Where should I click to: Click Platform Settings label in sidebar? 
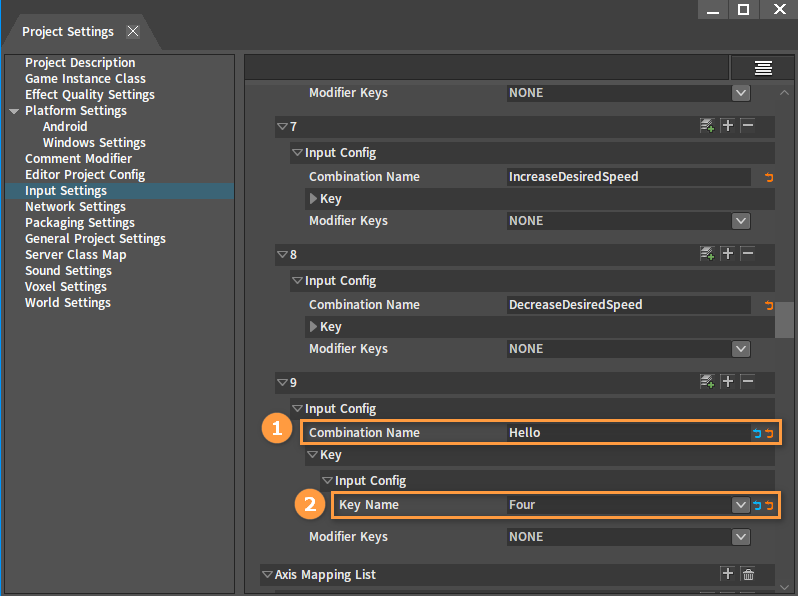[76, 111]
